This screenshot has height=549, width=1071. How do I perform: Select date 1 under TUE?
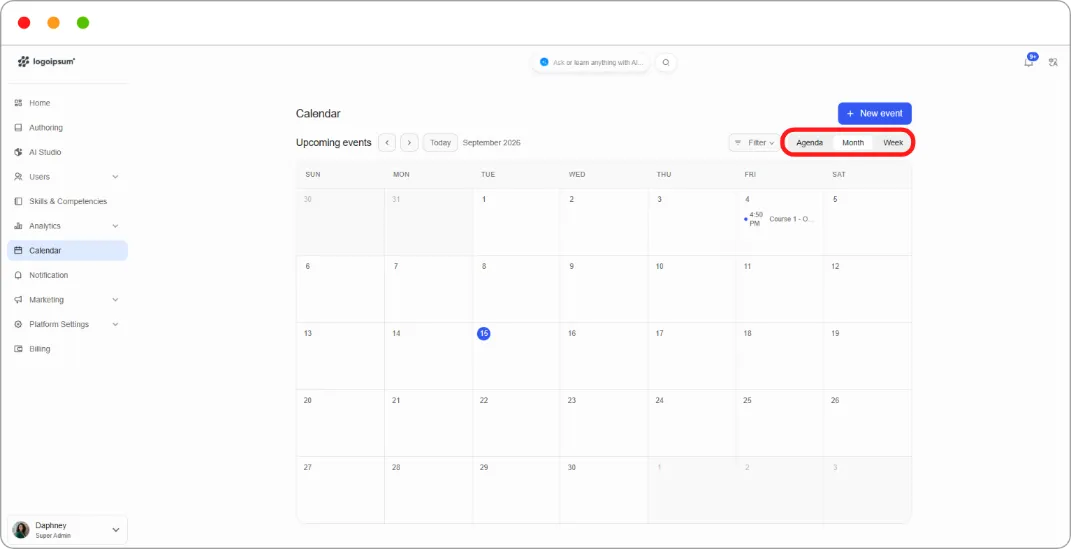484,199
